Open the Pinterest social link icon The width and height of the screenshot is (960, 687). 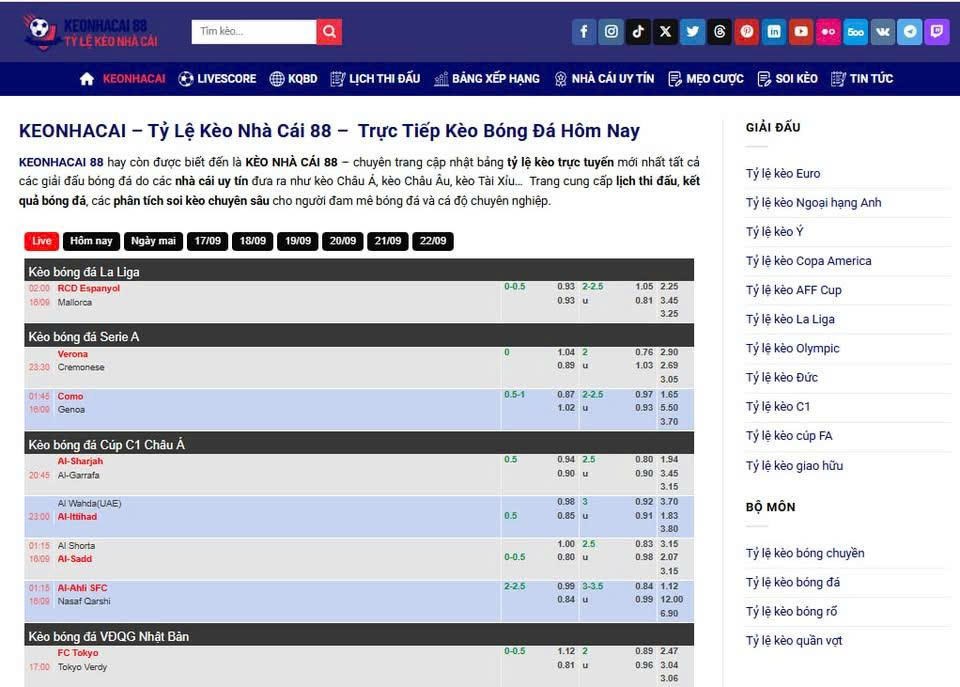[747, 32]
